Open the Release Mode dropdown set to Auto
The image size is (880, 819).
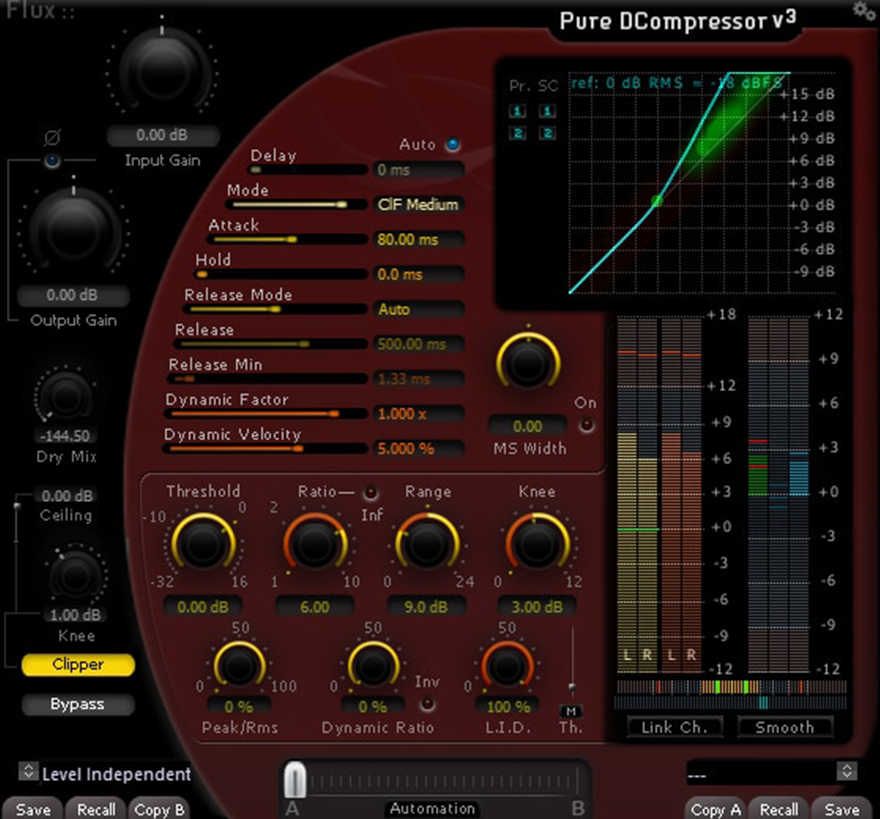418,309
